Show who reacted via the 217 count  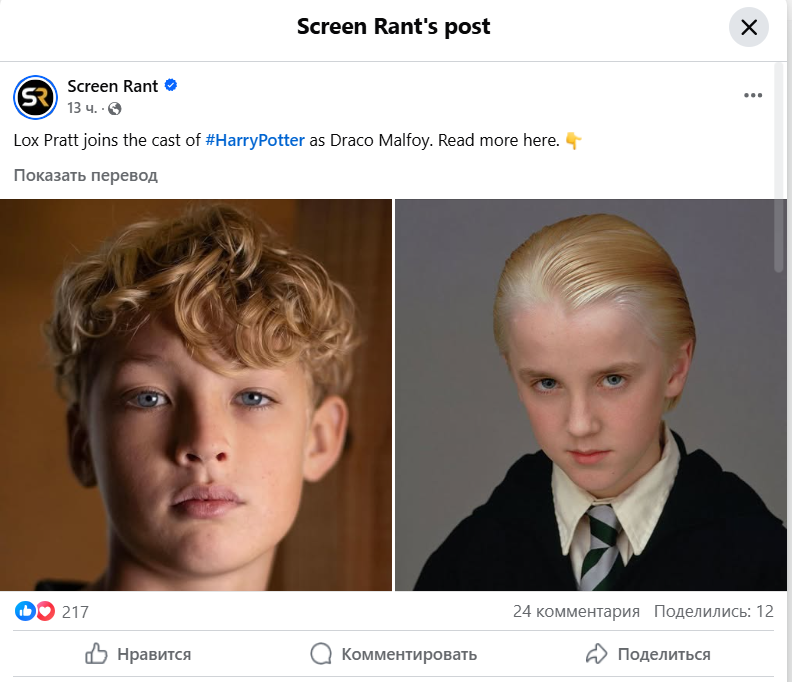[x=75, y=611]
